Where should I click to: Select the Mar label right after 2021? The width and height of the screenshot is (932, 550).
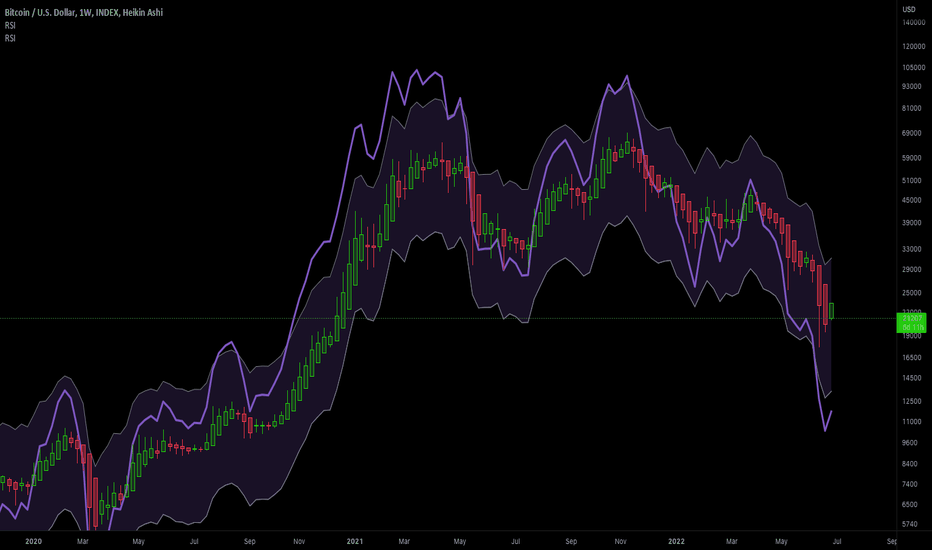point(404,541)
